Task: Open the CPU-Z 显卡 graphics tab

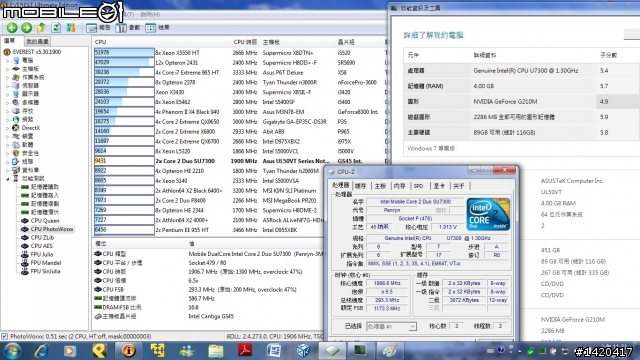Action: click(439, 186)
